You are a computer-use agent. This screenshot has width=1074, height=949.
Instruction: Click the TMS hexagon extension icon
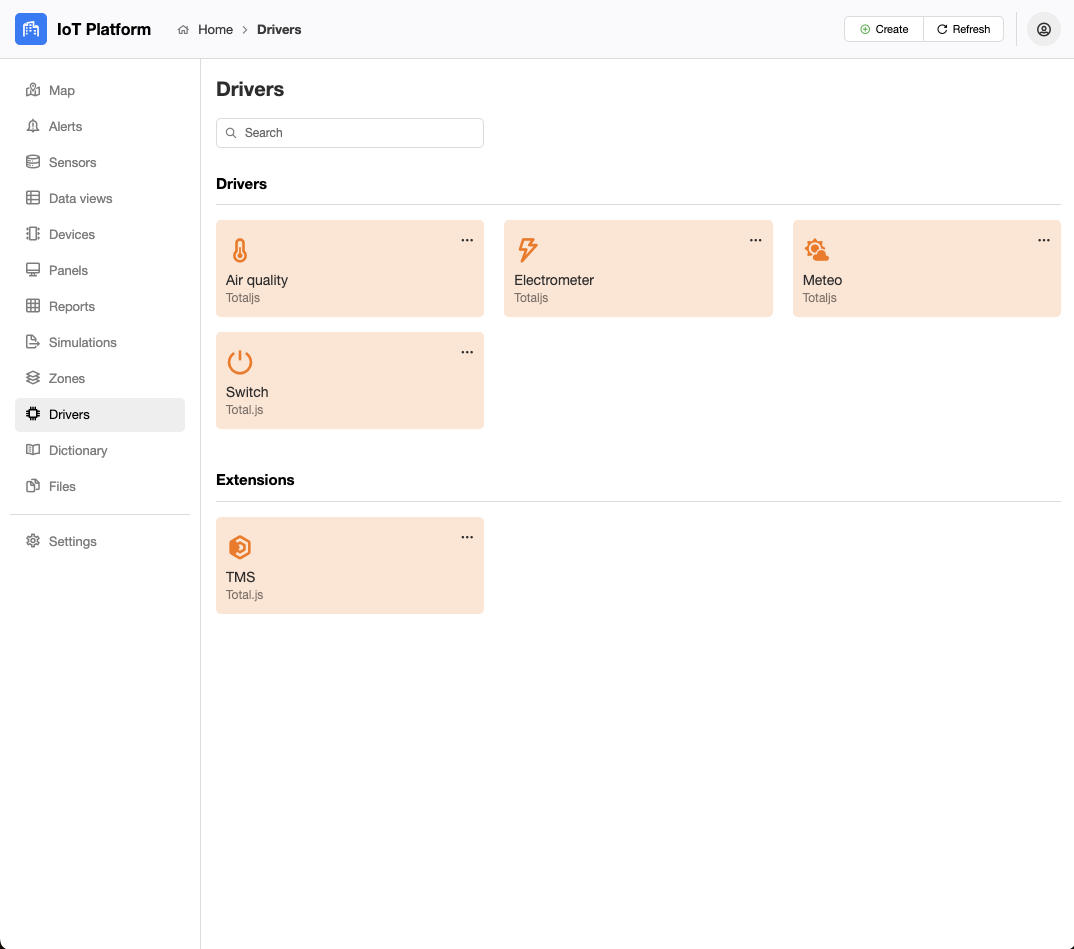tap(239, 547)
